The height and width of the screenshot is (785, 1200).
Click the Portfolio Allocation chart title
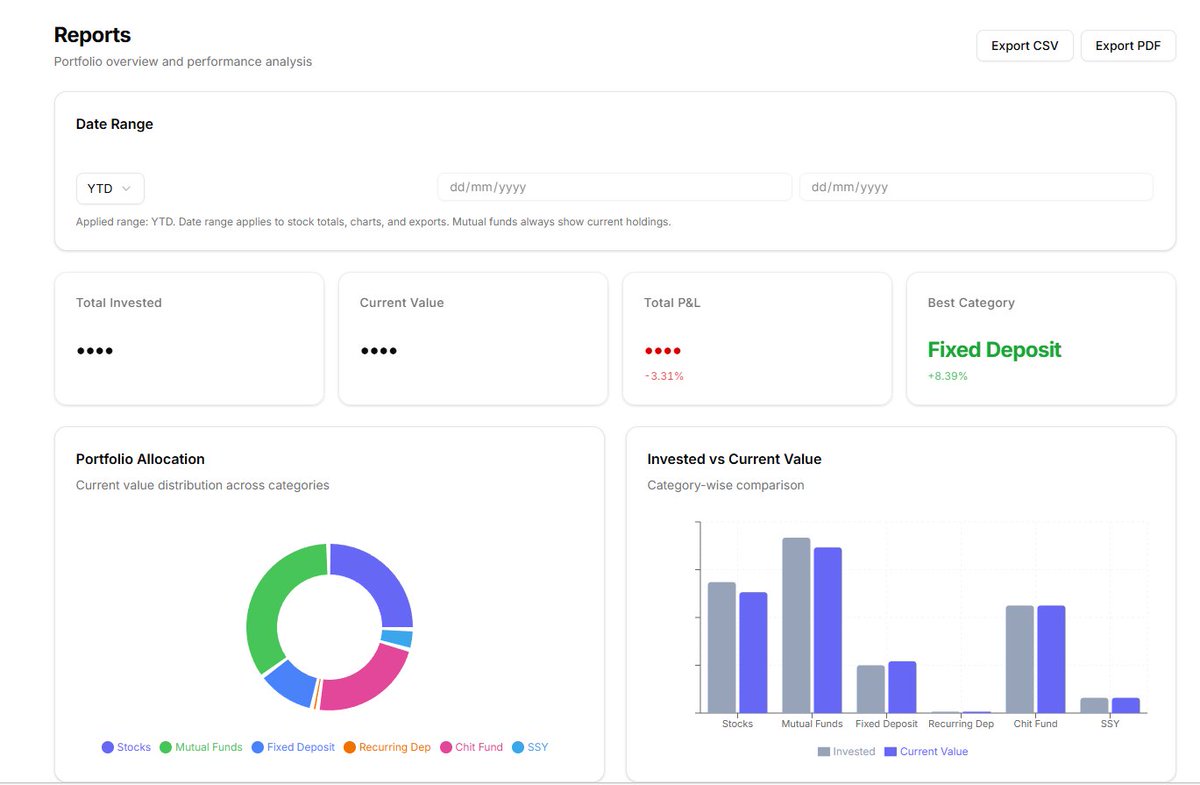coord(140,459)
